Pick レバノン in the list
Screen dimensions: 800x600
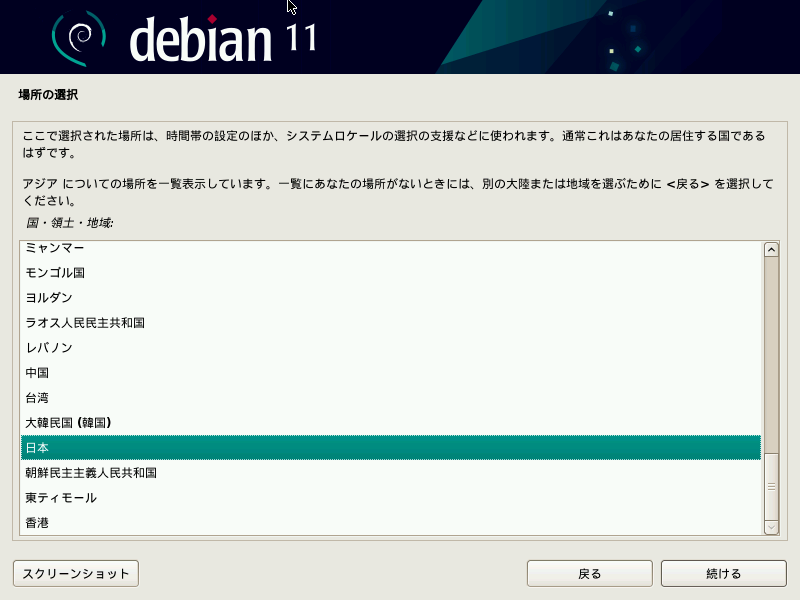click(x=391, y=347)
